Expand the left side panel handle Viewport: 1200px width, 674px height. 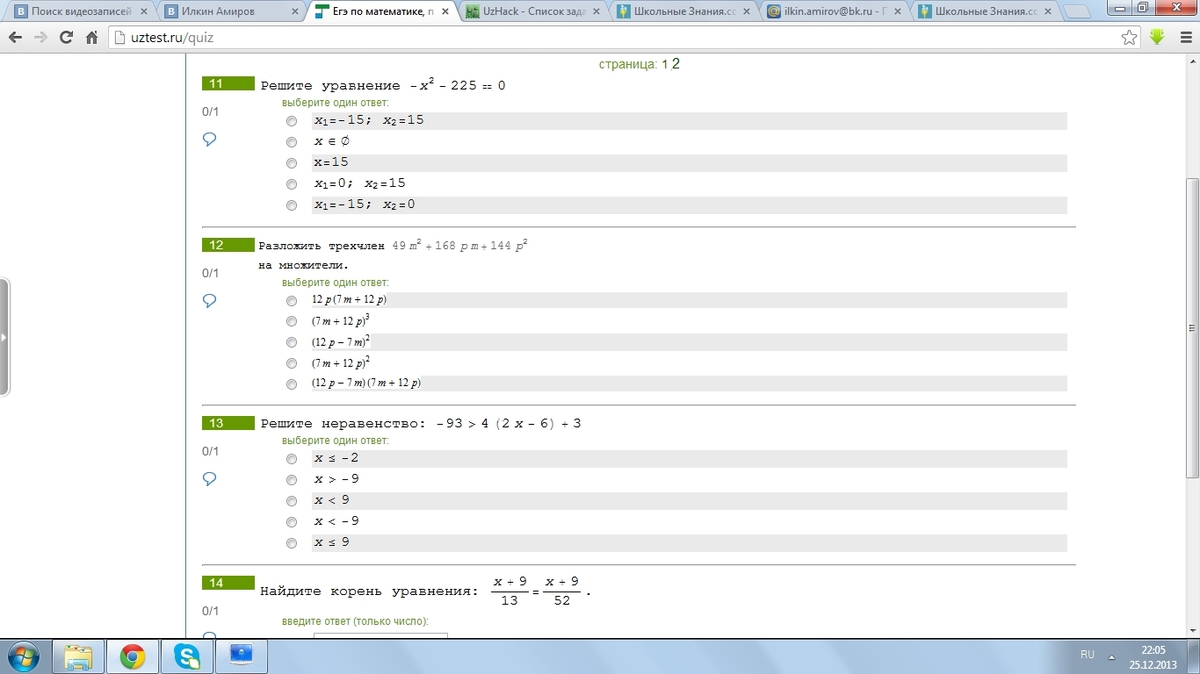coord(5,337)
